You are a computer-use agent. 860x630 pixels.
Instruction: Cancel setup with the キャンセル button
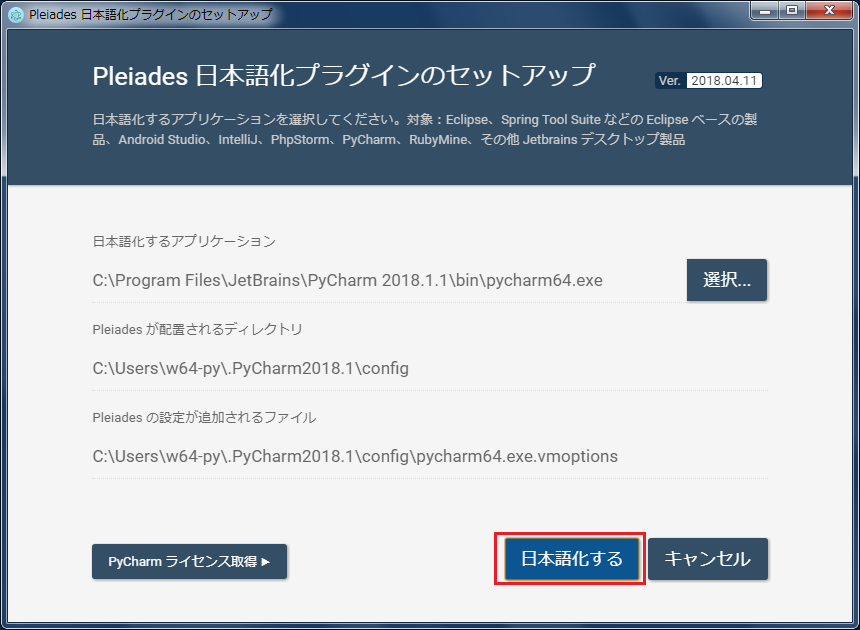(708, 559)
